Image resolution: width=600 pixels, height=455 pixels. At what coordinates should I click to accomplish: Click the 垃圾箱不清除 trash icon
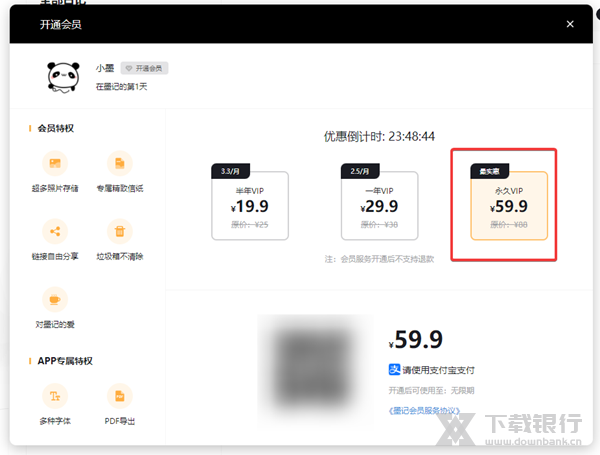click(x=120, y=231)
